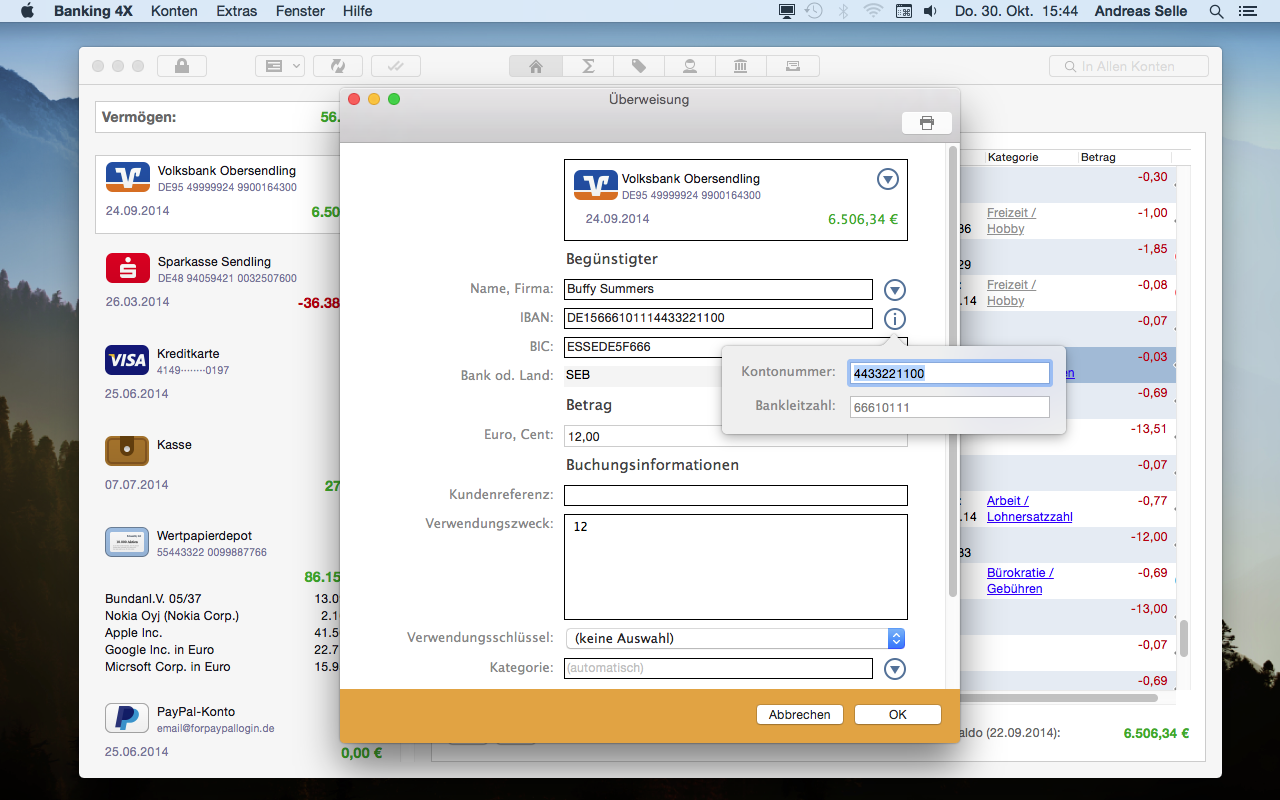Click the refresh accounts toolbar button

[x=338, y=66]
